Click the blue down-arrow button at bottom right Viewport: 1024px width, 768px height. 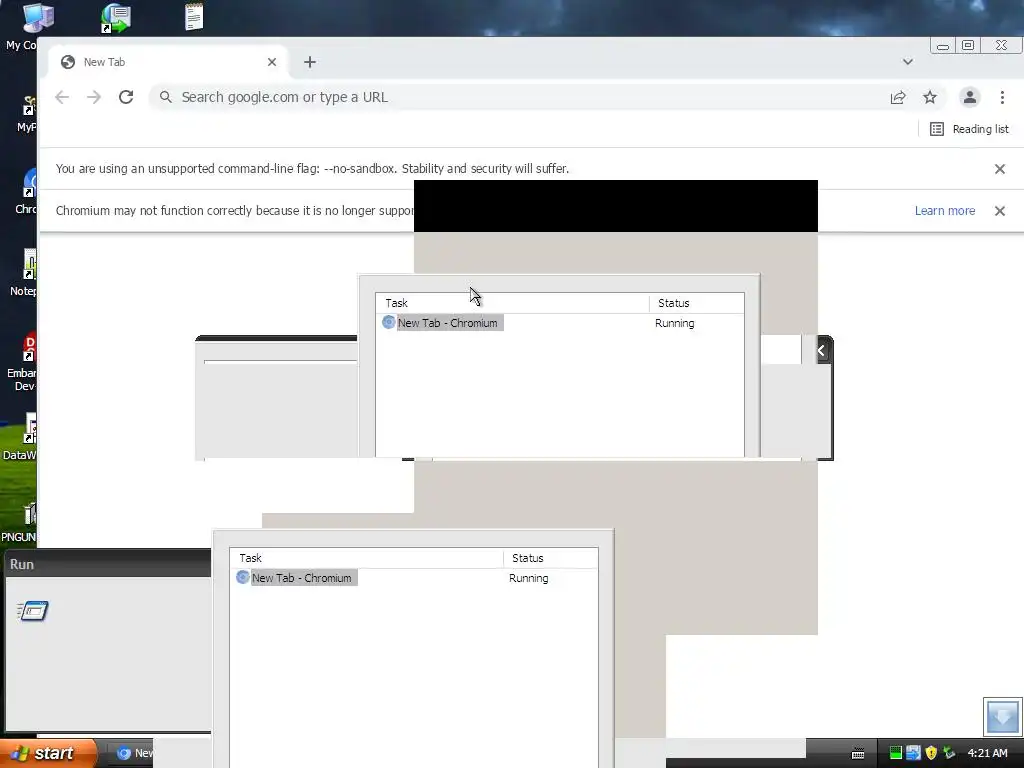(1002, 716)
